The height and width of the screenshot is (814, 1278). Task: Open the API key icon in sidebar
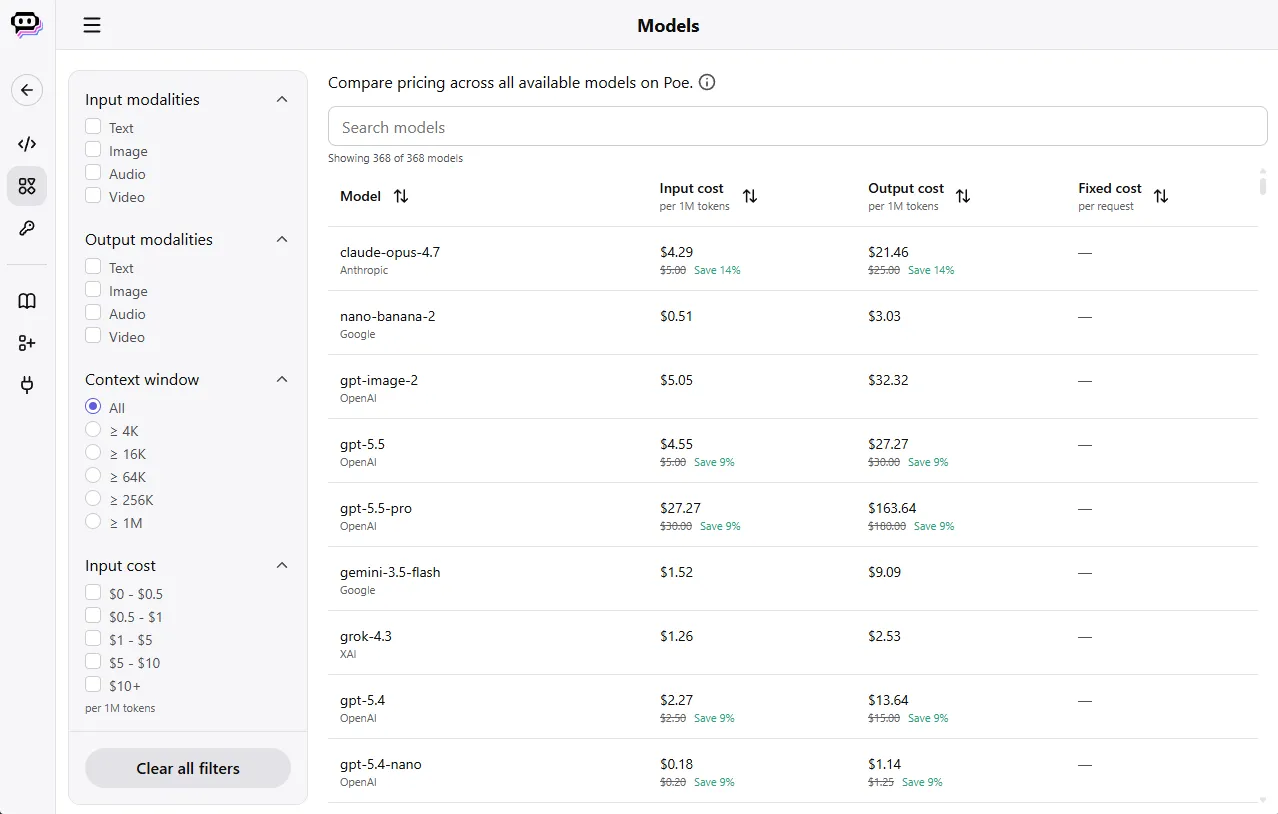(27, 228)
